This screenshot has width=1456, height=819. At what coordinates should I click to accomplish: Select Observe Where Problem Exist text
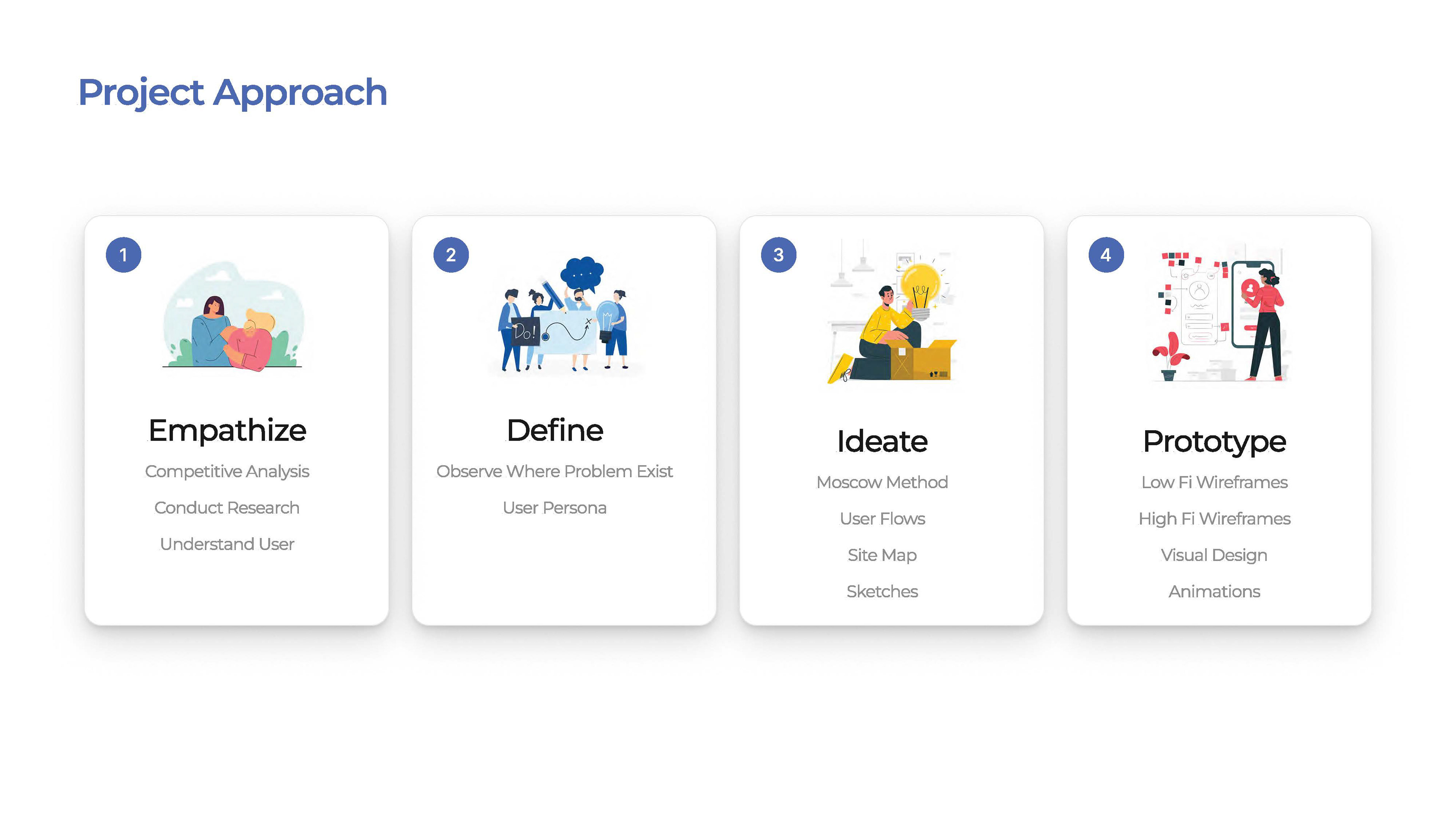[x=554, y=471]
